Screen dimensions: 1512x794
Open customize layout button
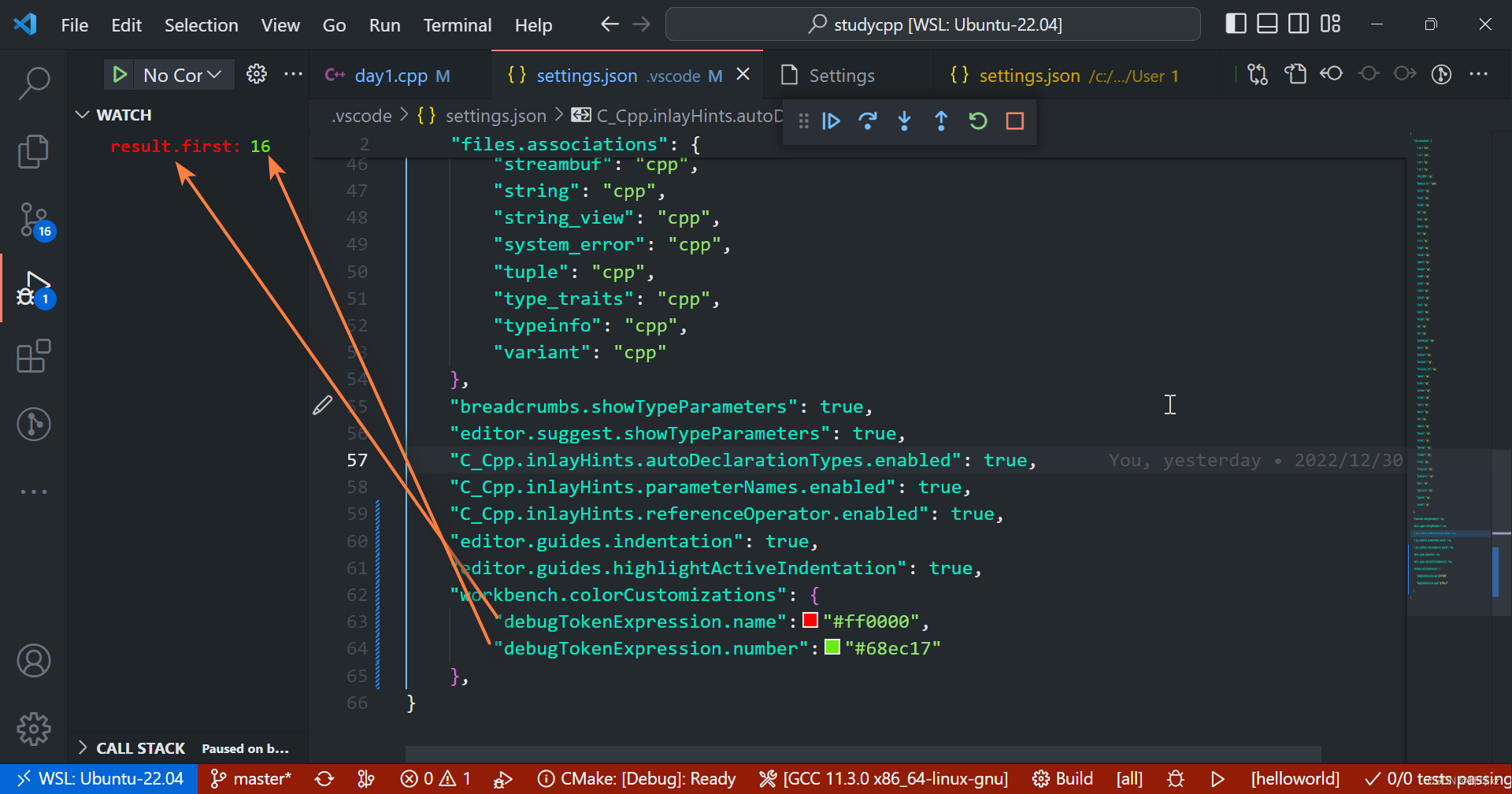(x=1330, y=24)
